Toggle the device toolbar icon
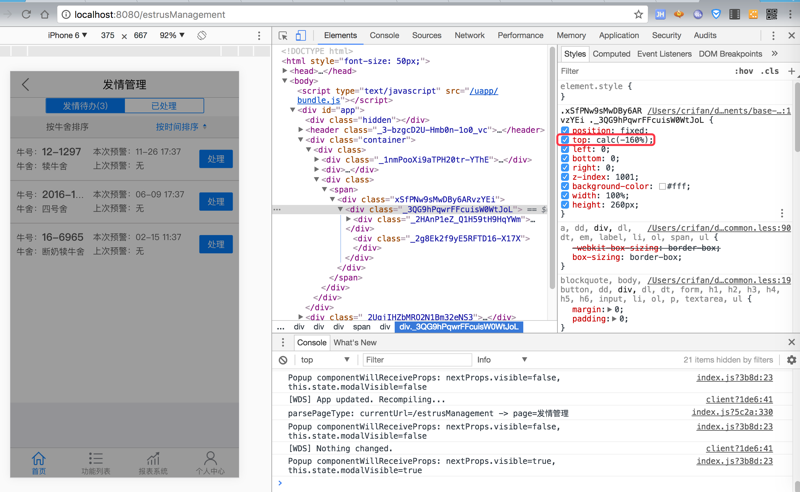This screenshot has width=800, height=492. (x=300, y=35)
